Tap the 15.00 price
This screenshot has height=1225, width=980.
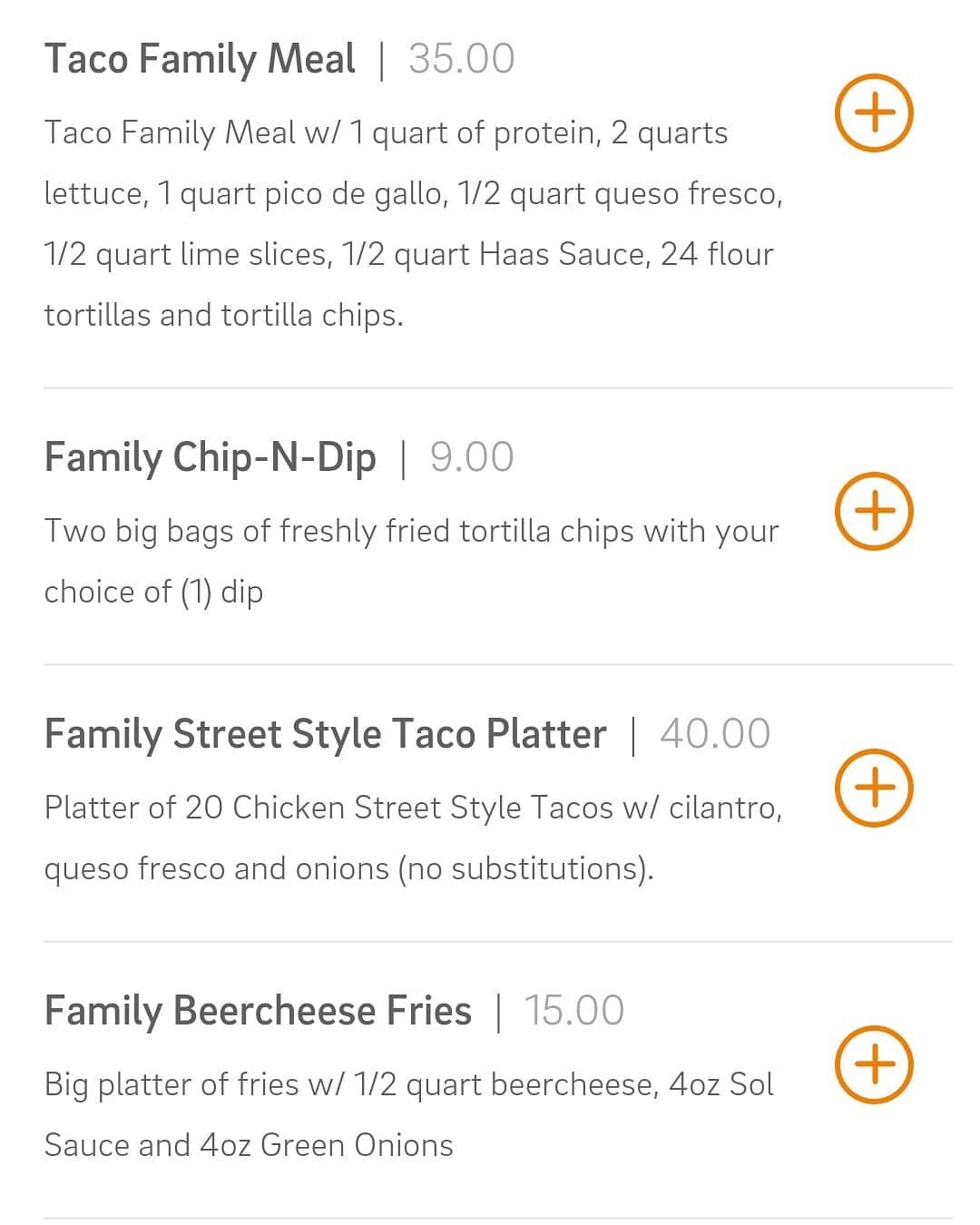pyautogui.click(x=573, y=1011)
